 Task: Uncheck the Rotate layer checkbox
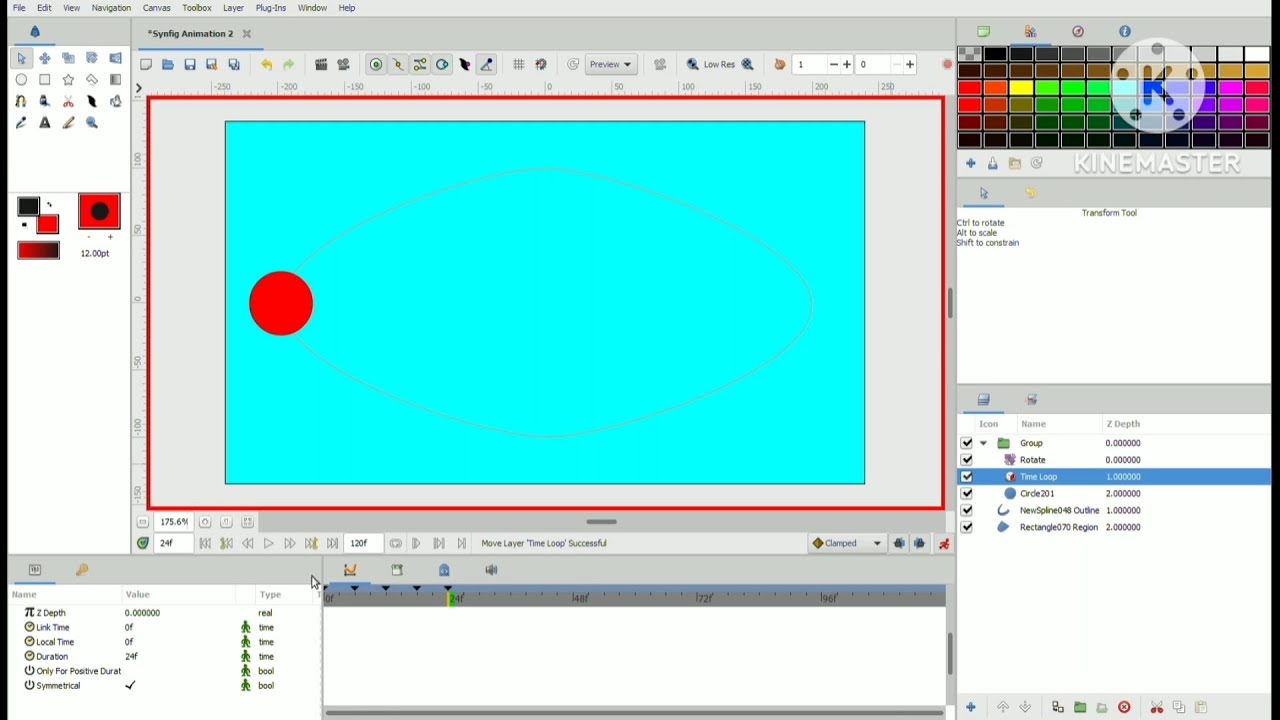[x=967, y=460]
